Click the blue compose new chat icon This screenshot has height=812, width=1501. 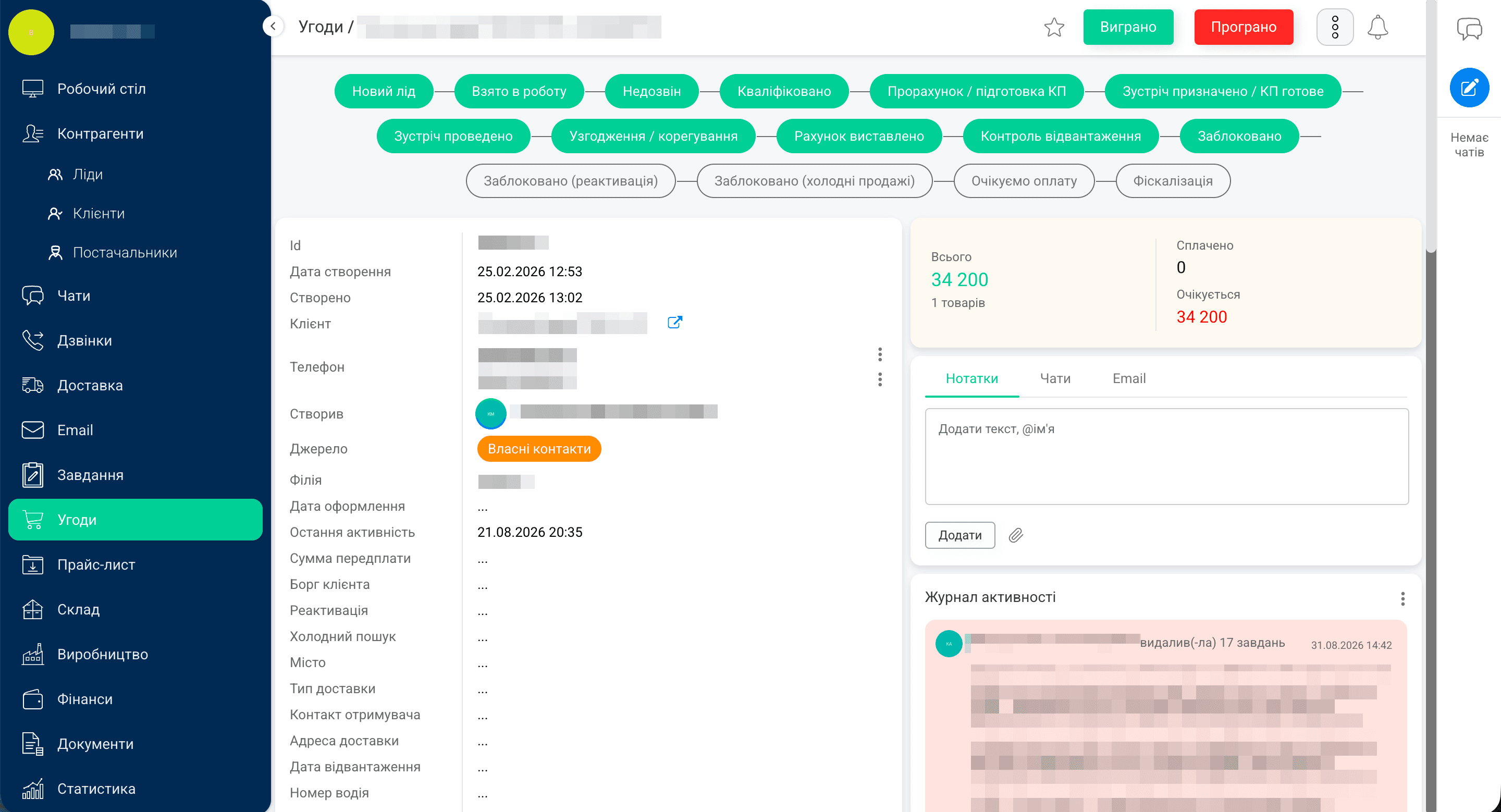click(x=1469, y=88)
